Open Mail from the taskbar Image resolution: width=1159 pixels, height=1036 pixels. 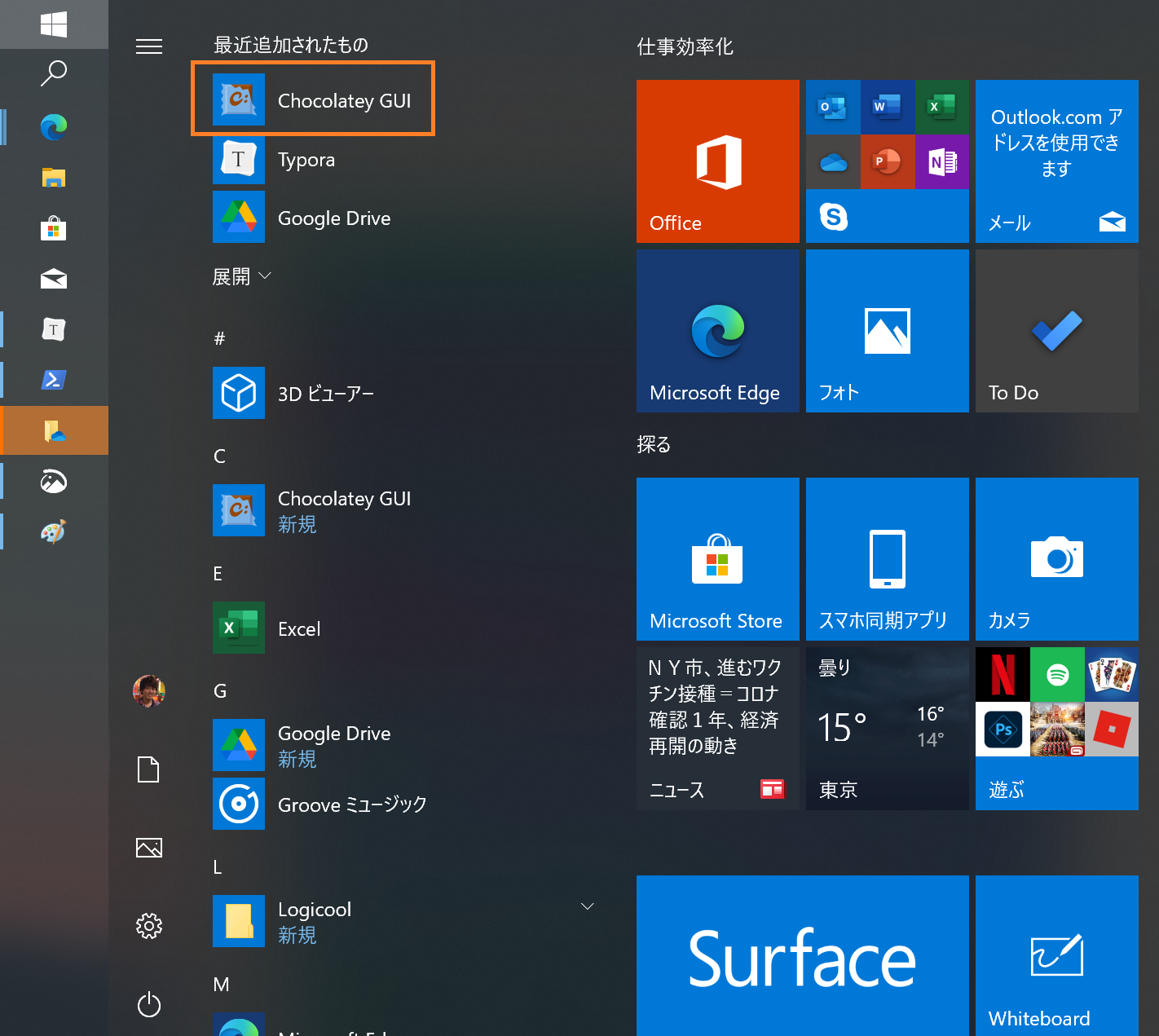coord(54,279)
